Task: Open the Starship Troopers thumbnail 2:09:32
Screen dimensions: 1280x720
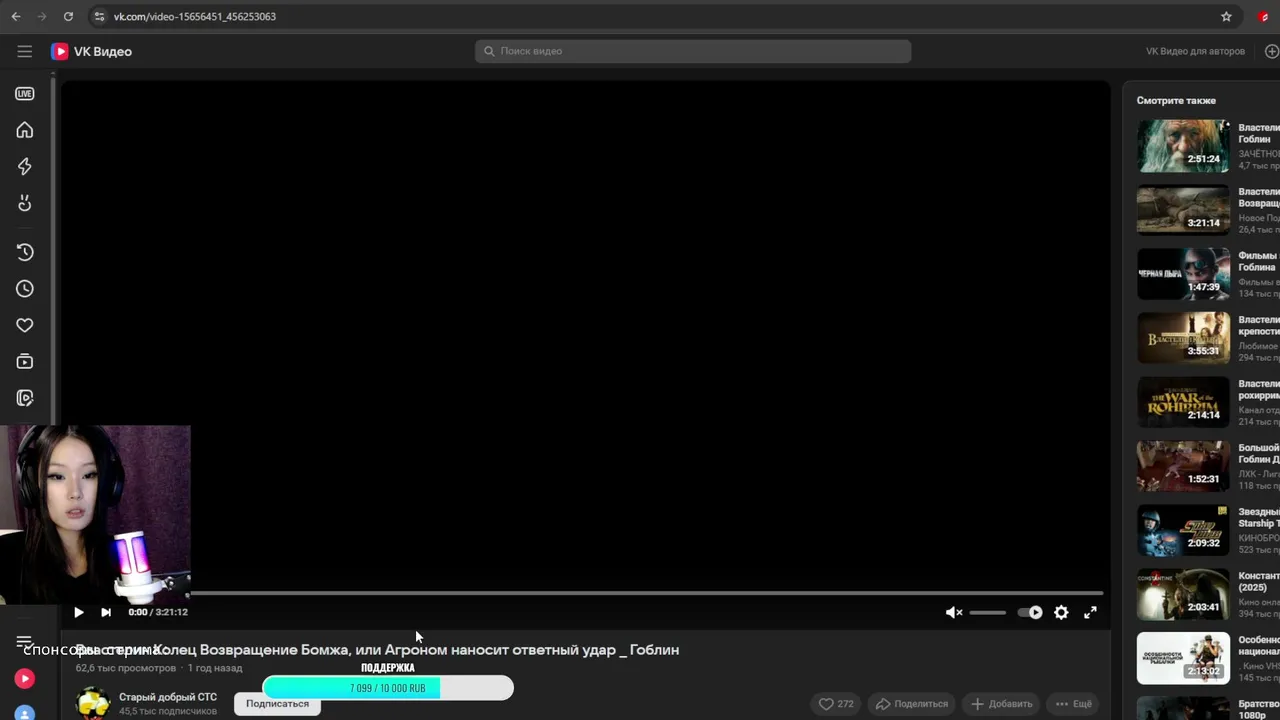Action: [x=1183, y=529]
